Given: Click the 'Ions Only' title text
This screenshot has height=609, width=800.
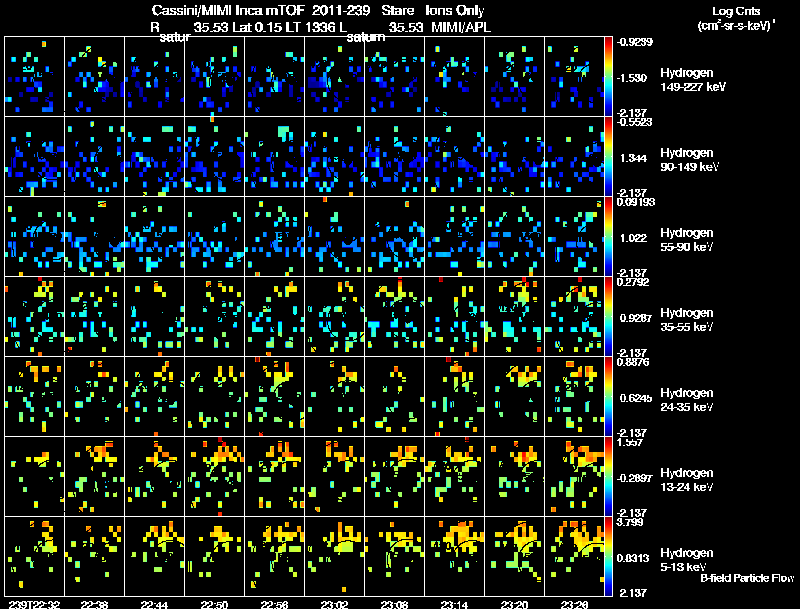Looking at the screenshot, I should (455, 11).
